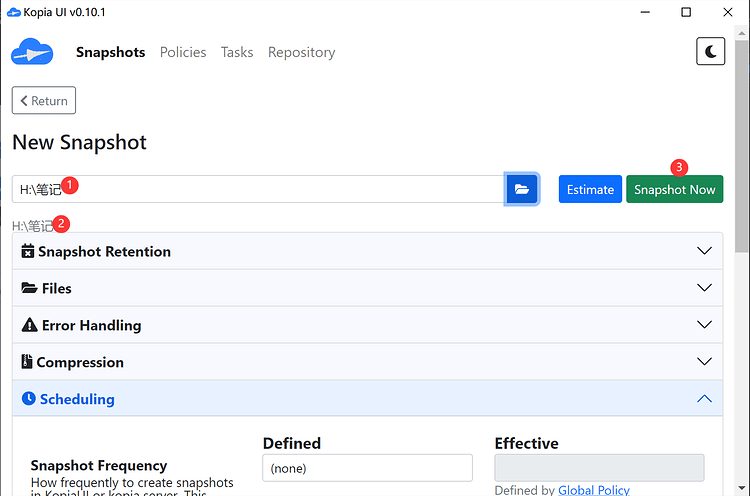Click the Kopia cloud logo
Screen dimensions: 750x496
point(31,52)
